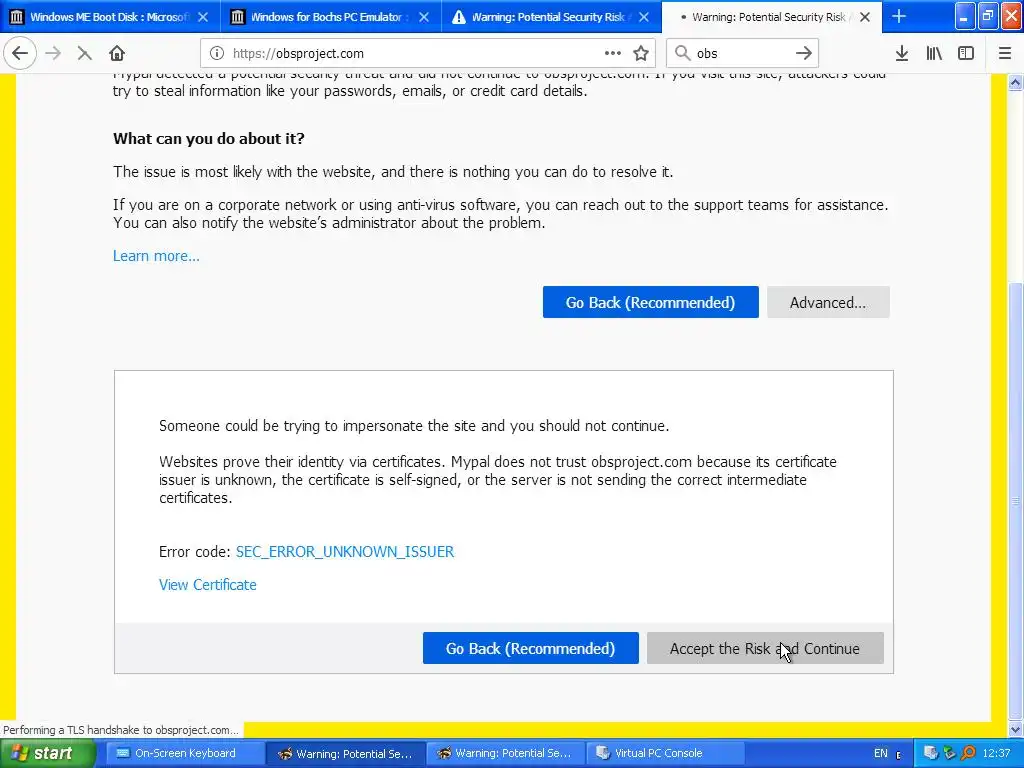Click the museum icon on Windows ME Boot Disk tab

[x=17, y=17]
